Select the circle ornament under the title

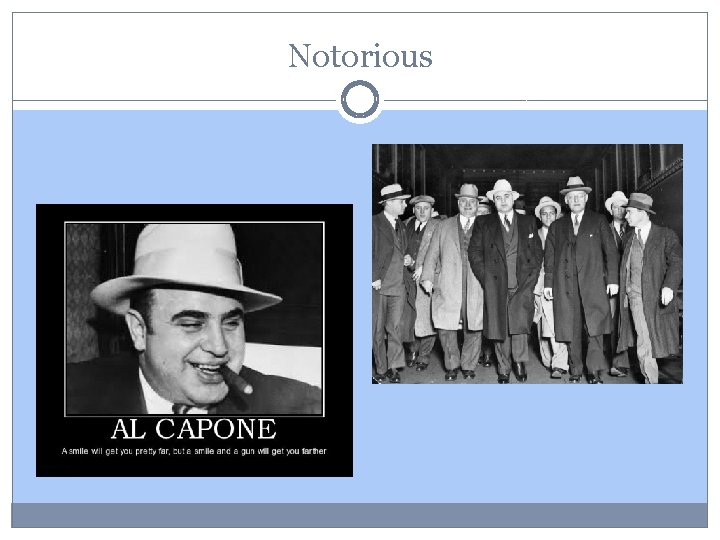pyautogui.click(x=360, y=99)
